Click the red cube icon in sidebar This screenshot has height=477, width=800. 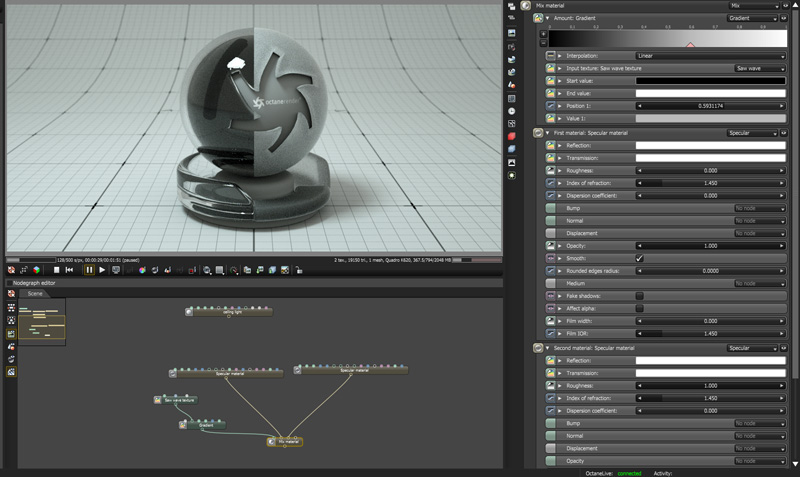pyautogui.click(x=512, y=136)
